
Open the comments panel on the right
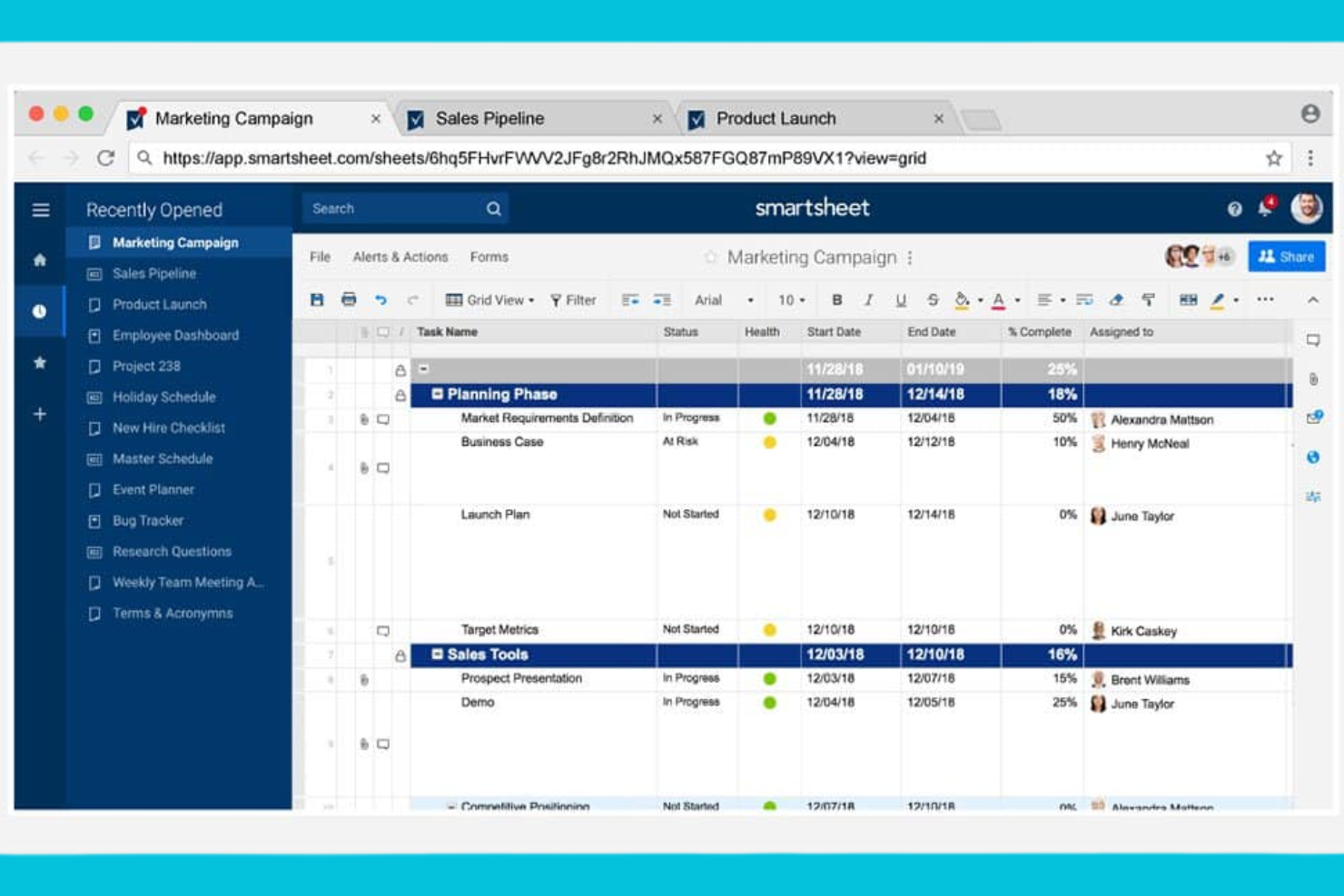1311,339
